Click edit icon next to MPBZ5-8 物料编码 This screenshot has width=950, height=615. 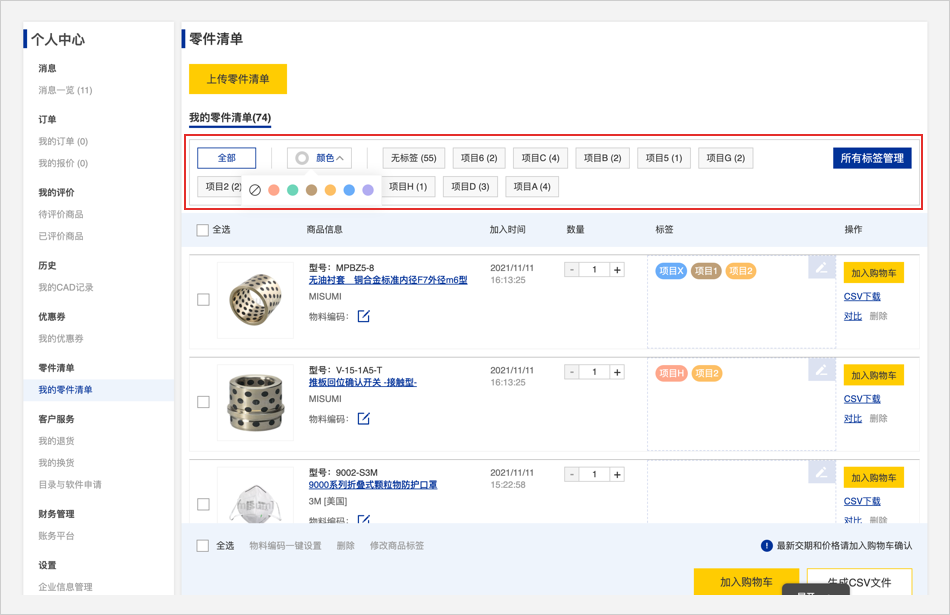[x=364, y=316]
